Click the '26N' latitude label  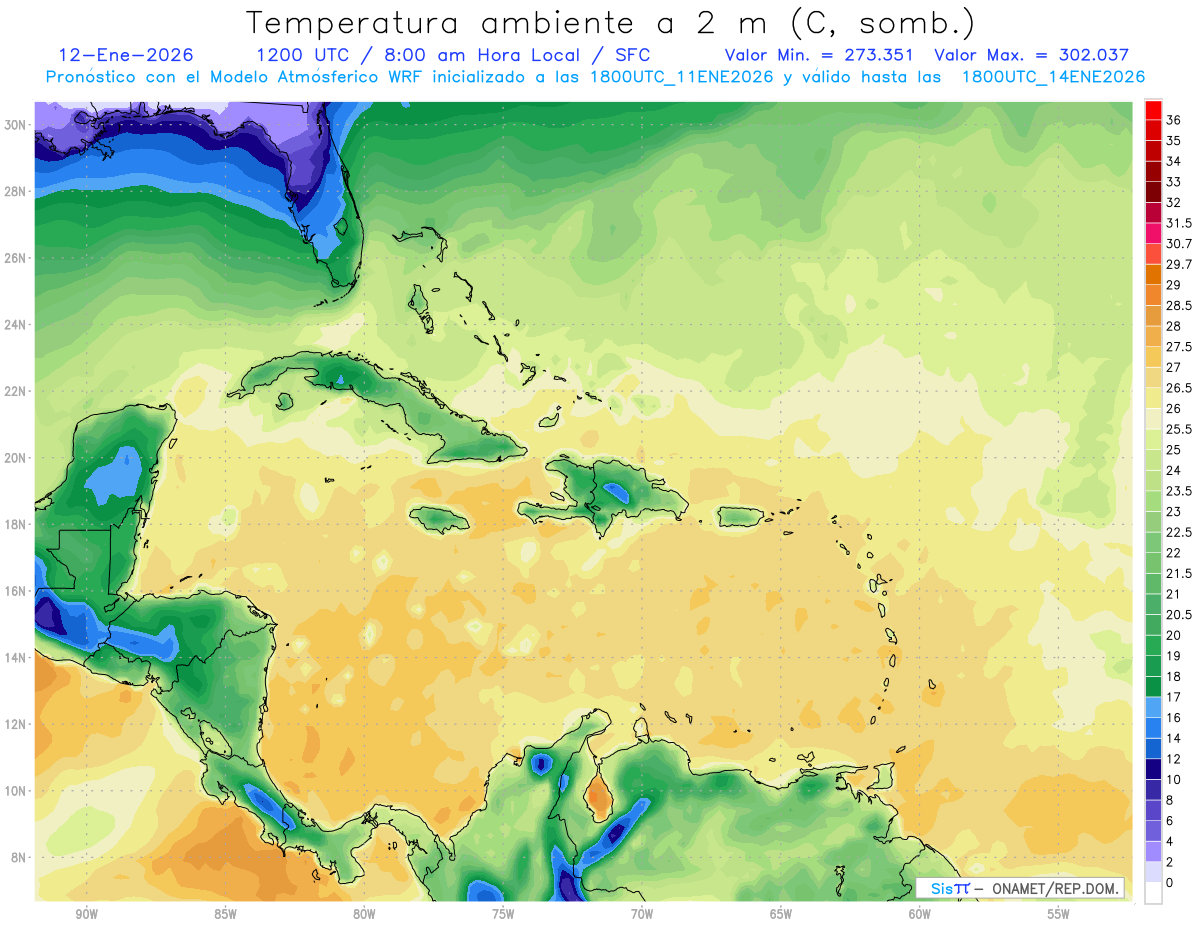(15, 258)
